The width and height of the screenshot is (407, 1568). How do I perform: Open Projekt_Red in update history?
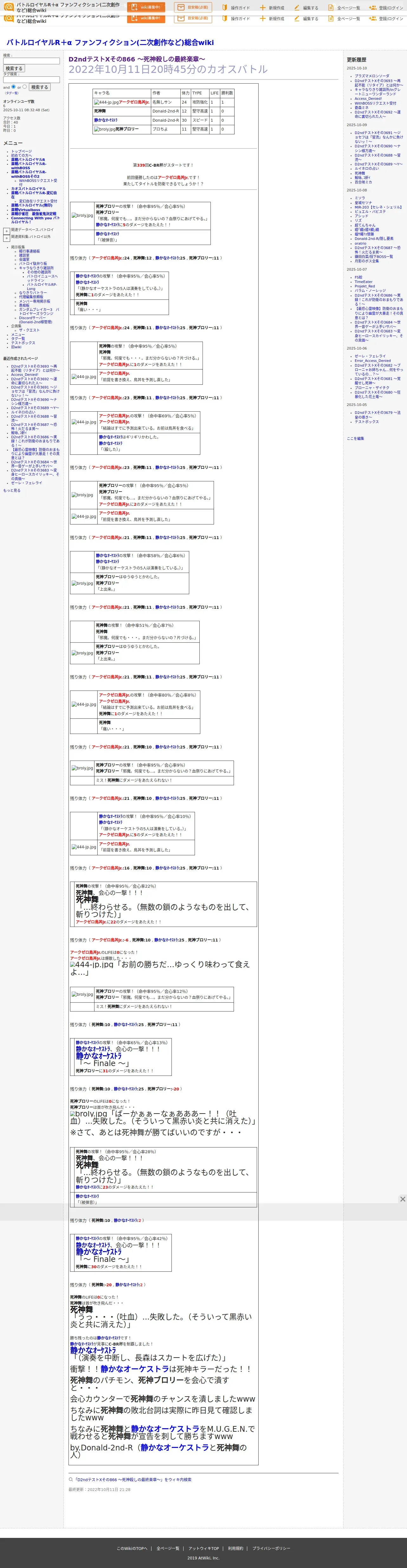[x=365, y=286]
